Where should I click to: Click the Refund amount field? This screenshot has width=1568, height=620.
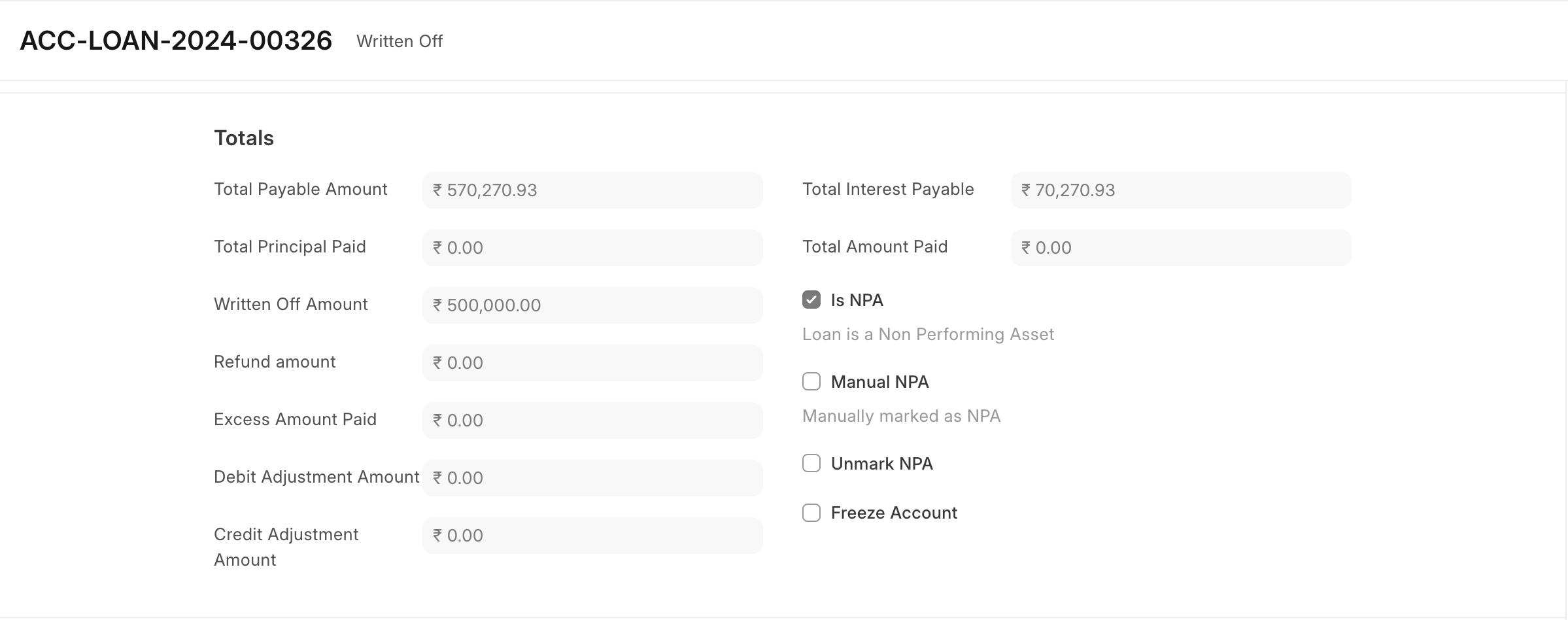point(592,363)
